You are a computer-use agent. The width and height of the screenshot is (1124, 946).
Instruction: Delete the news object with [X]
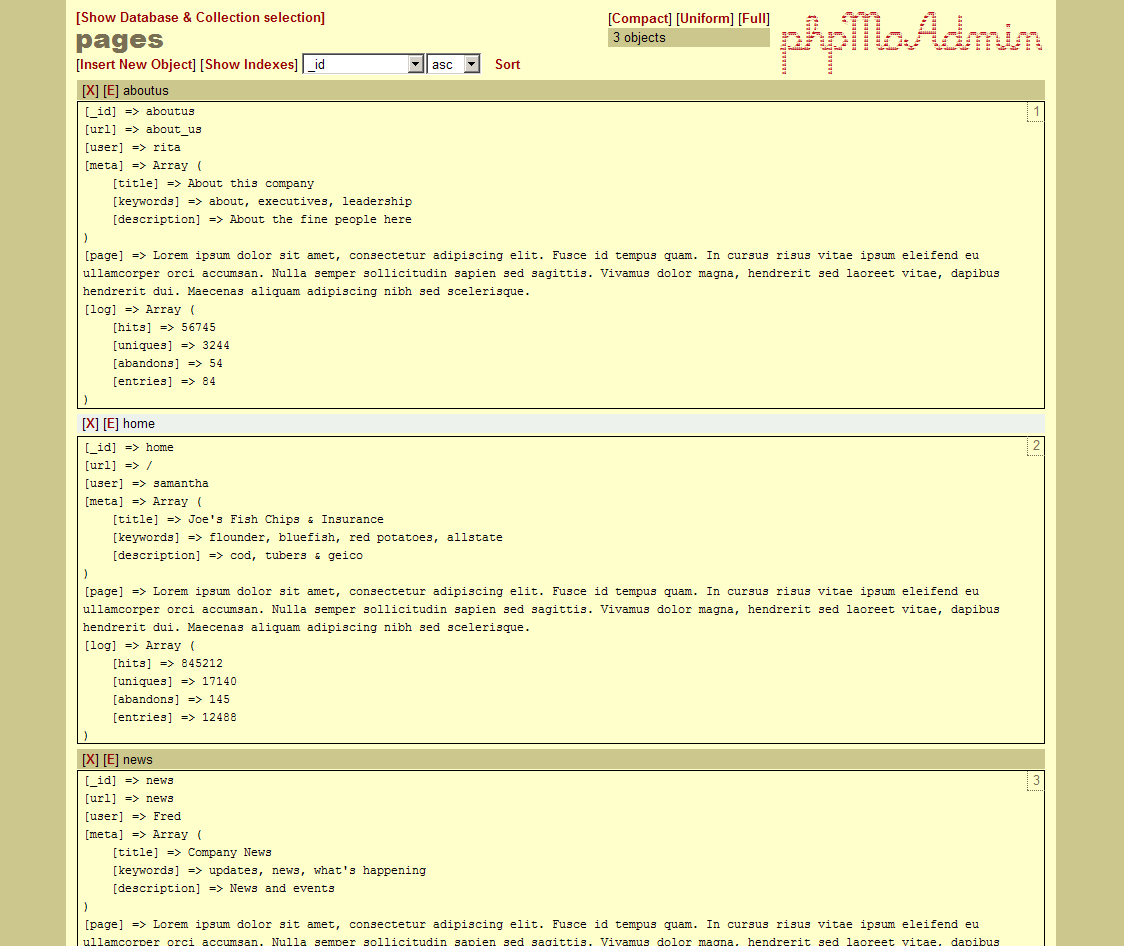[90, 760]
